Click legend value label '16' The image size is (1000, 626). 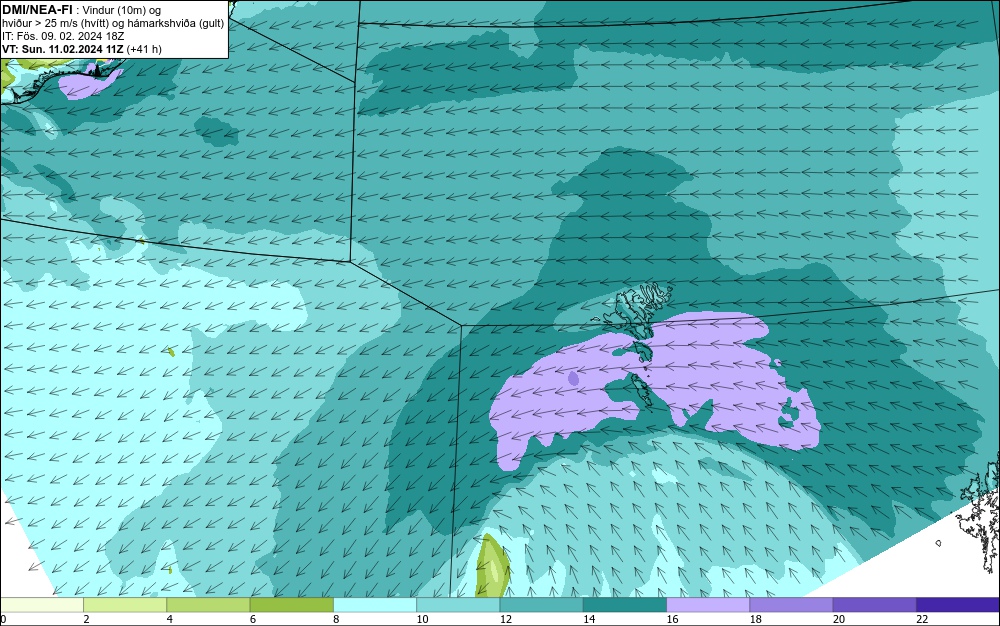click(x=672, y=619)
